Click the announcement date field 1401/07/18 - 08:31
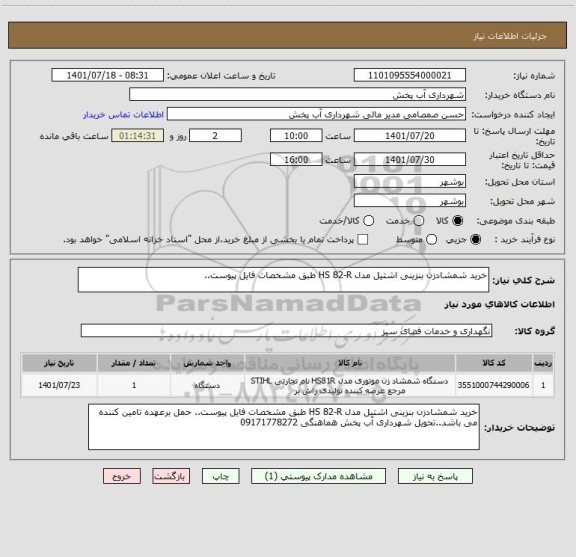This screenshot has width=576, height=557. (x=108, y=75)
